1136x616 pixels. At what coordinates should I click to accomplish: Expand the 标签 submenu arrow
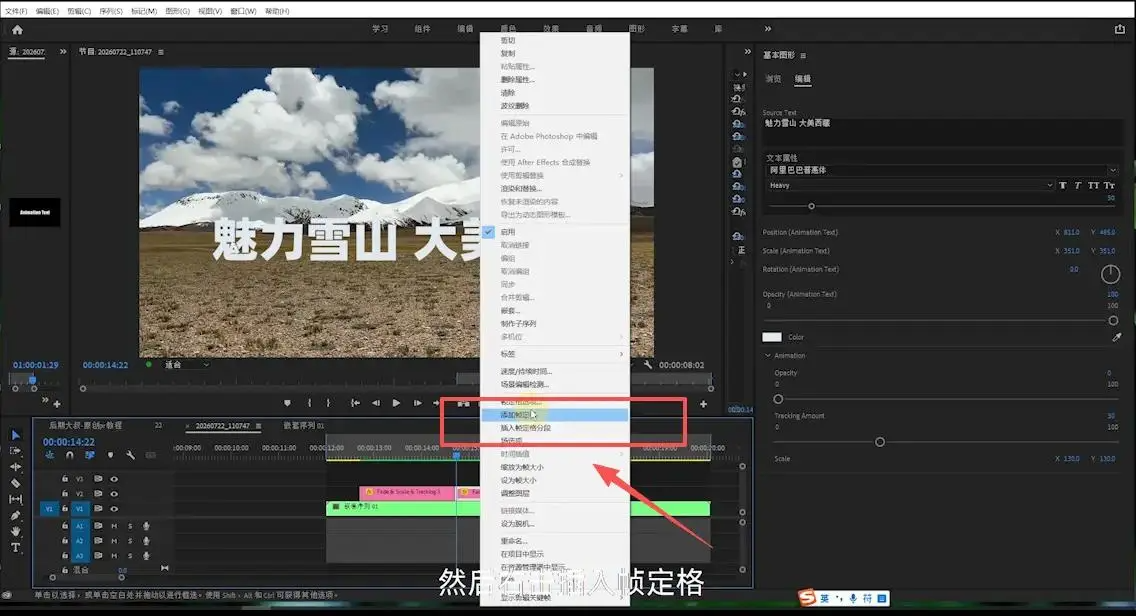(x=621, y=354)
